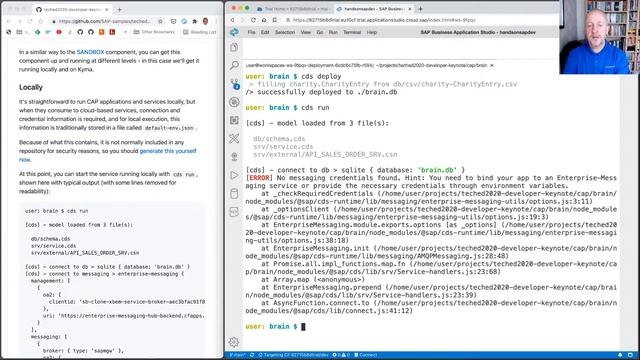Screen dimensions: 640x360
Task: Close the terminal tab
Action: (492, 65)
